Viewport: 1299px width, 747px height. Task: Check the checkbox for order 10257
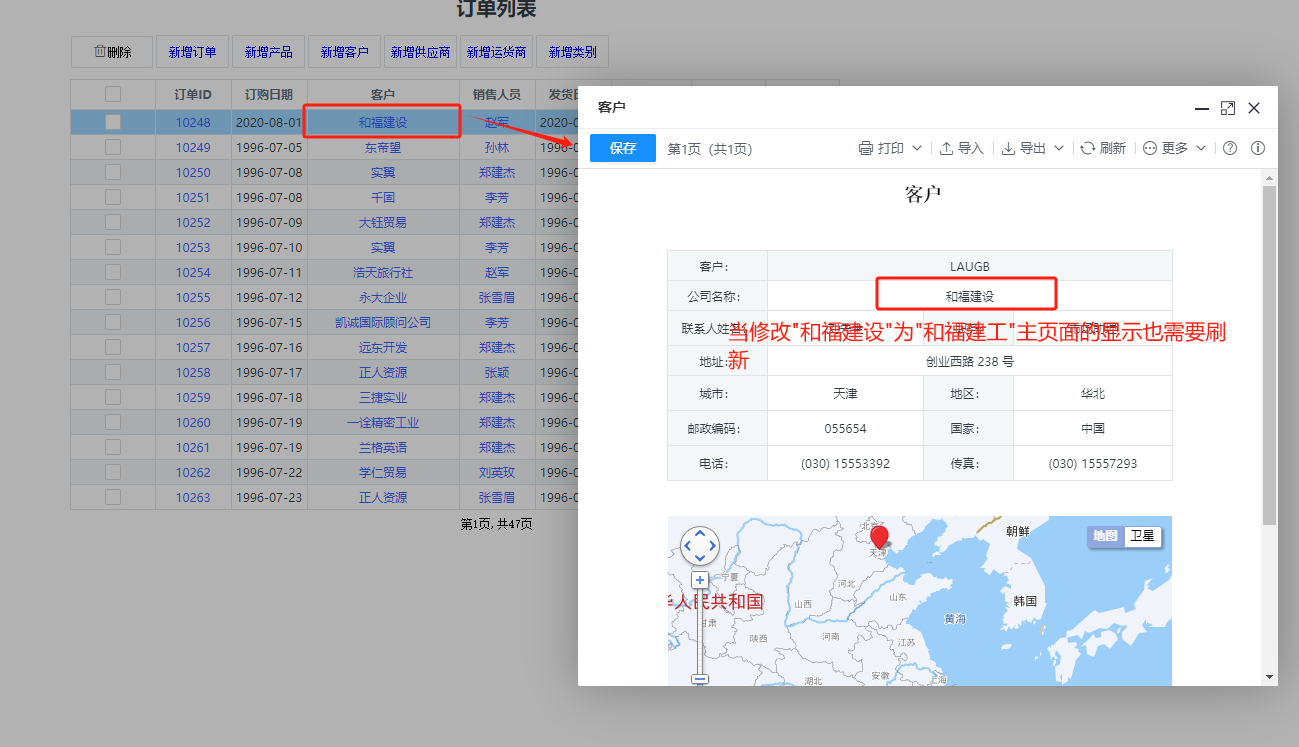tap(113, 347)
